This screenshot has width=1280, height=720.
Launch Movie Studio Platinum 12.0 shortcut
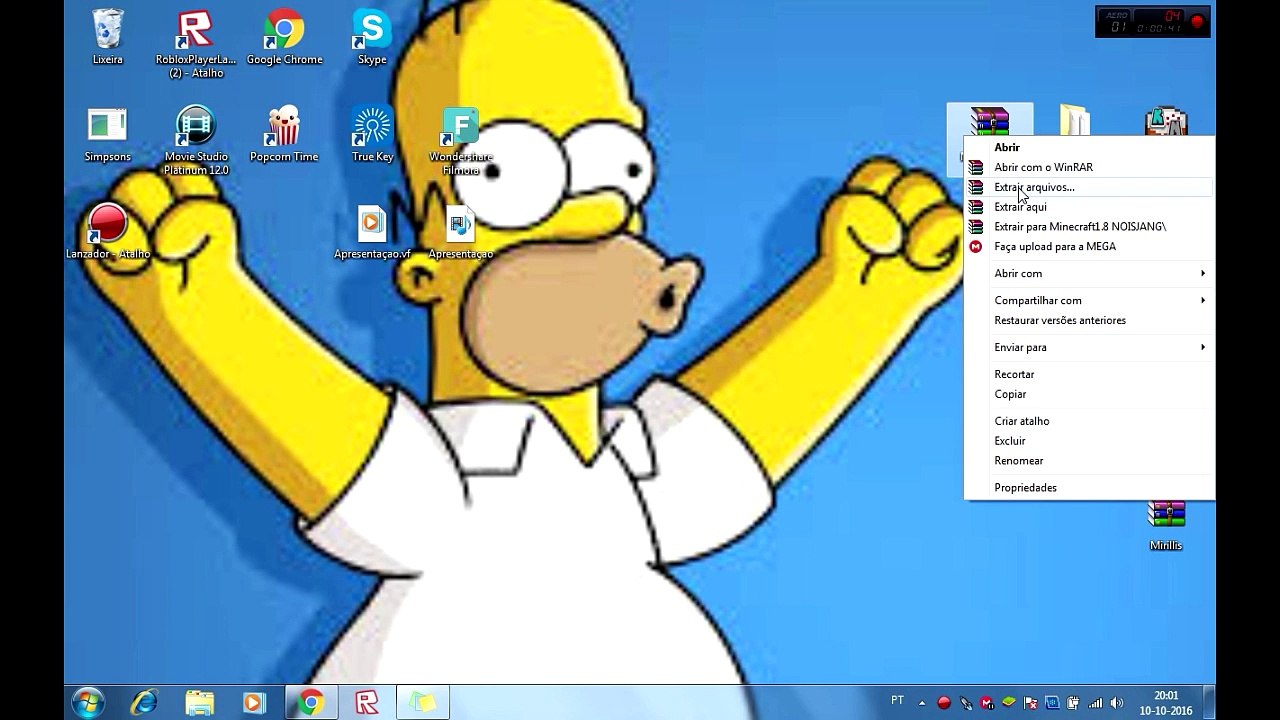(x=196, y=141)
